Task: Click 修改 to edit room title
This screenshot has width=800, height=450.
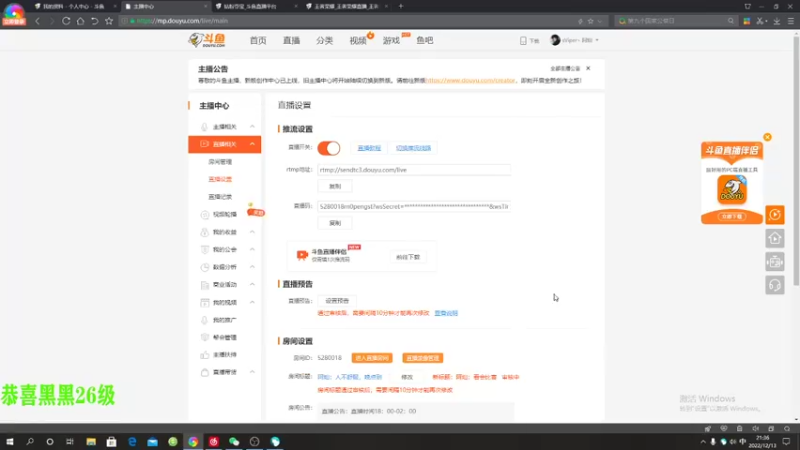Action: [x=407, y=377]
